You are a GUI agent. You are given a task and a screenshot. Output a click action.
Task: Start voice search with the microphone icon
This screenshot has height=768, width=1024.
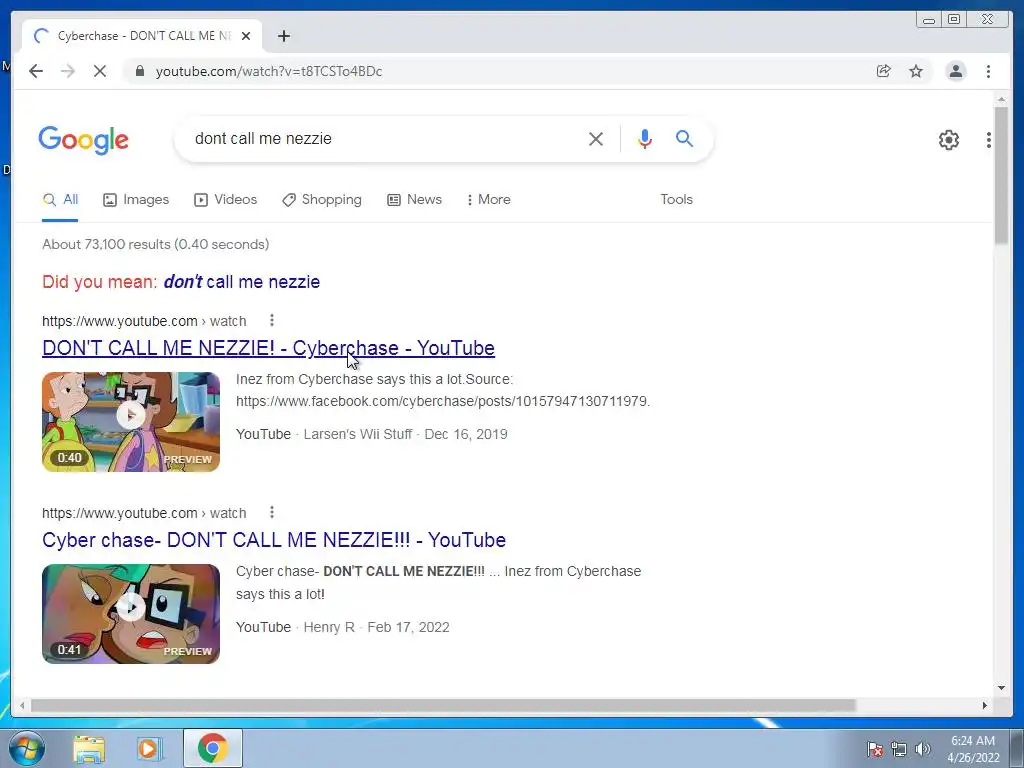pyautogui.click(x=645, y=138)
